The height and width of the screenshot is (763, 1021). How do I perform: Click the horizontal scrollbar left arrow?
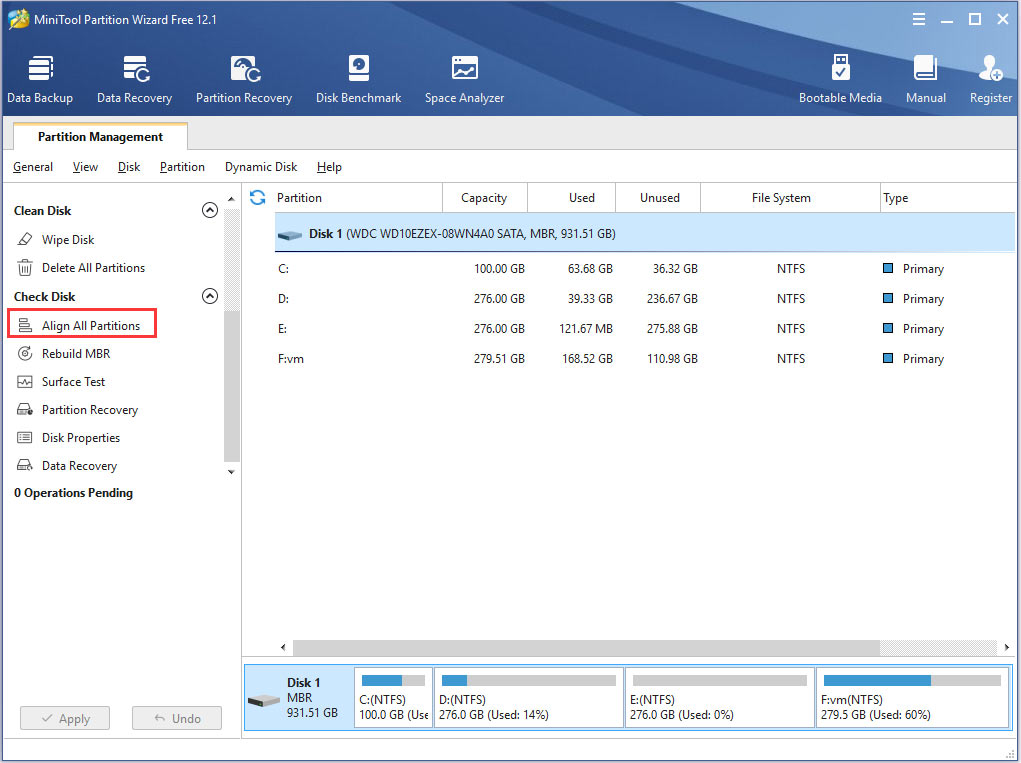pos(283,647)
